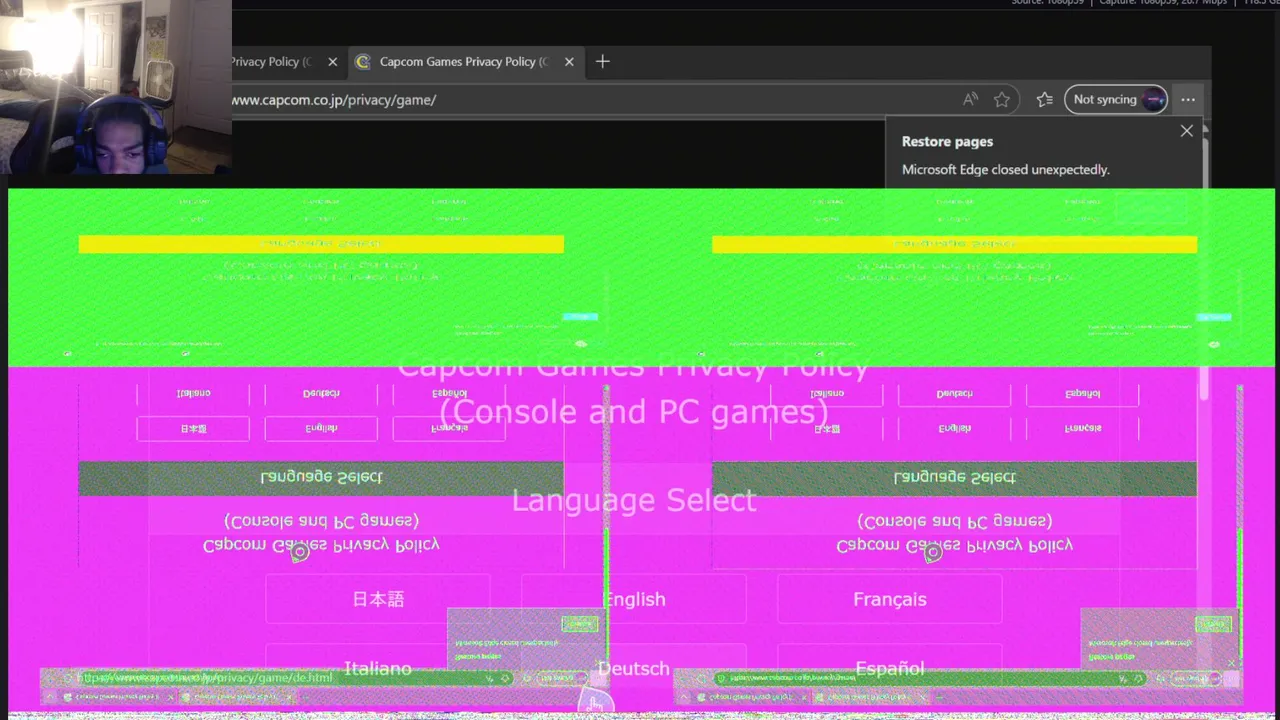Close the first Privacy Policy tab

pyautogui.click(x=333, y=62)
